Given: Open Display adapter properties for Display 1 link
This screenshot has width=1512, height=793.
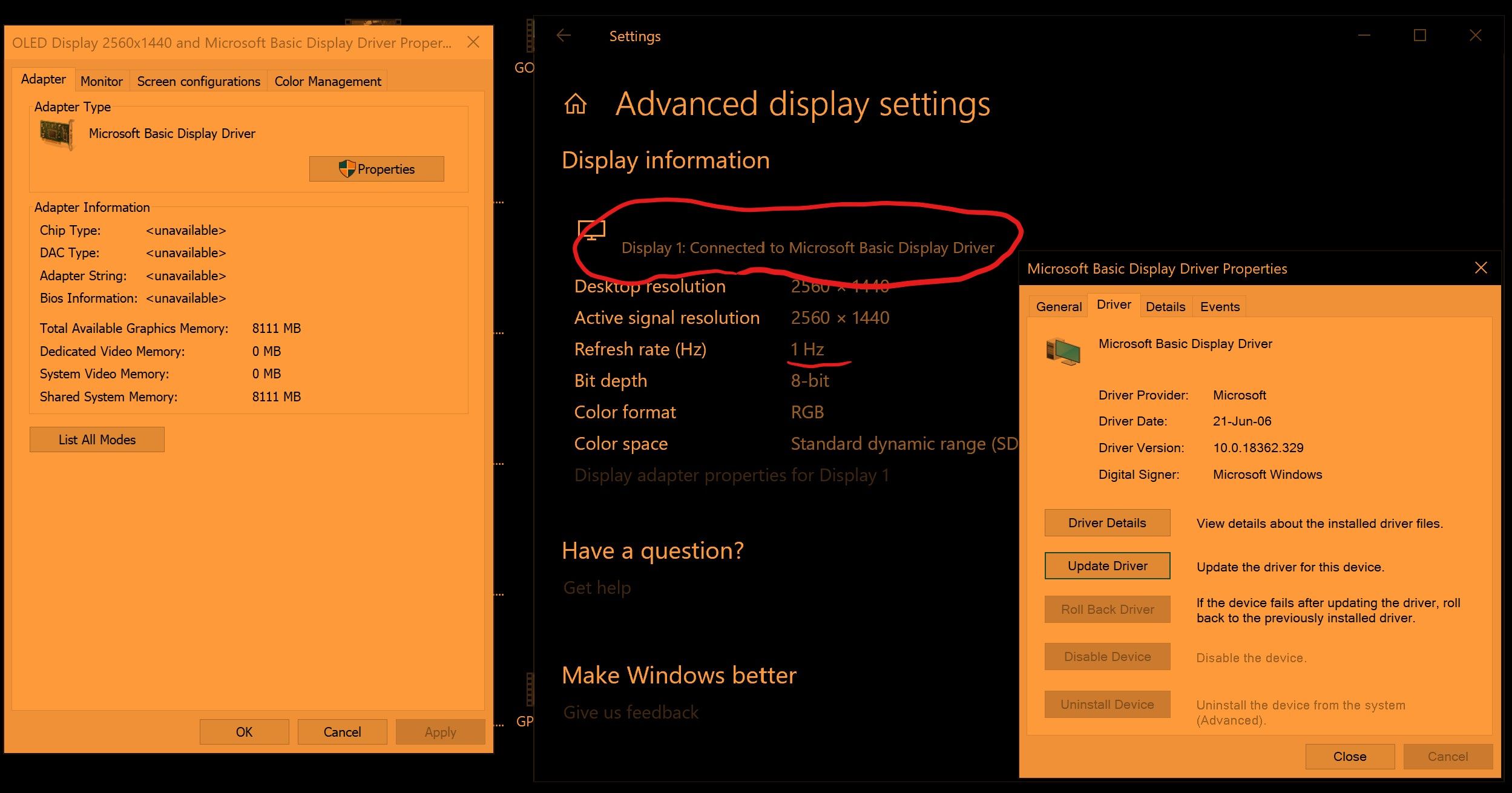Looking at the screenshot, I should [732, 475].
